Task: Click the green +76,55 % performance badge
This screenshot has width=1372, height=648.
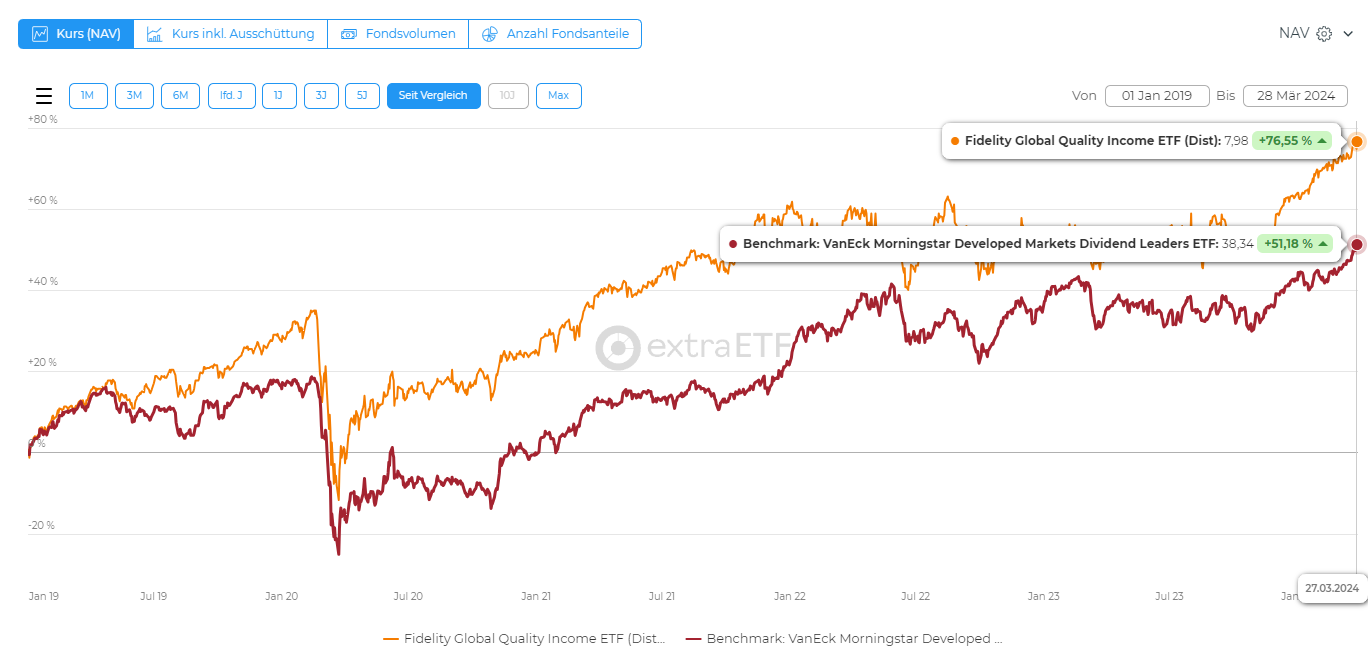Action: tap(1292, 141)
